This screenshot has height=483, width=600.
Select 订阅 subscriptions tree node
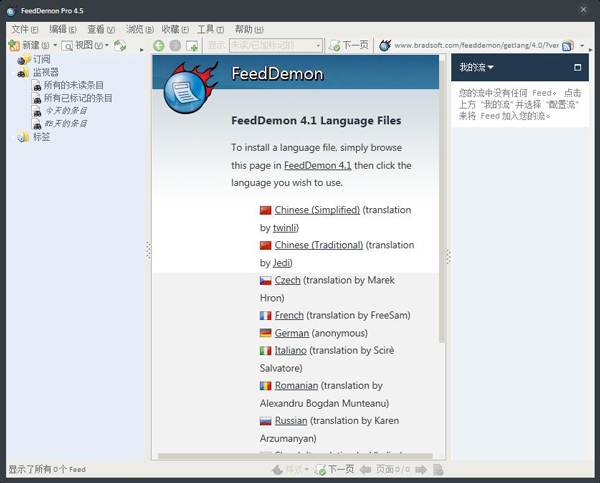pyautogui.click(x=41, y=59)
